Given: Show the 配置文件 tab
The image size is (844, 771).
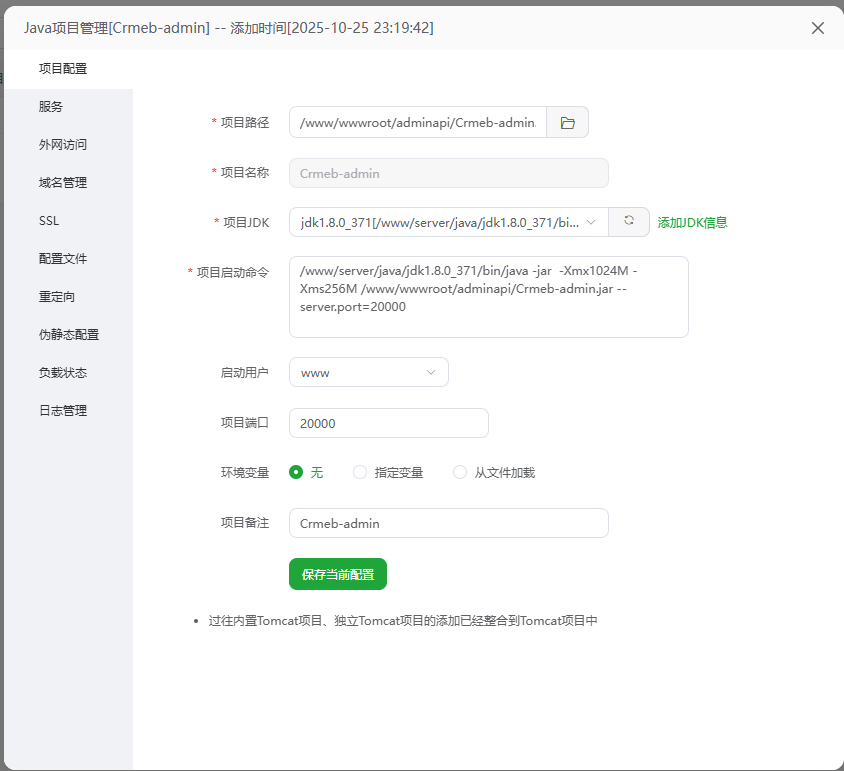Looking at the screenshot, I should pyautogui.click(x=63, y=258).
